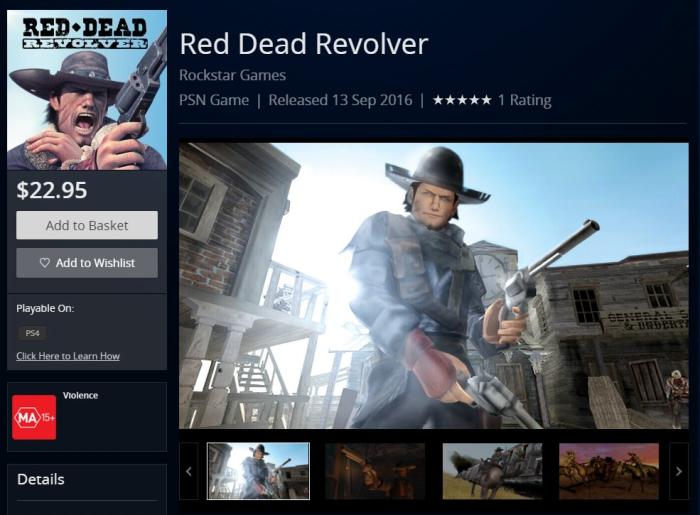Select the dark saloon screenshot thumbnail
Screen dimensions: 700x515
pyautogui.click(x=375, y=471)
